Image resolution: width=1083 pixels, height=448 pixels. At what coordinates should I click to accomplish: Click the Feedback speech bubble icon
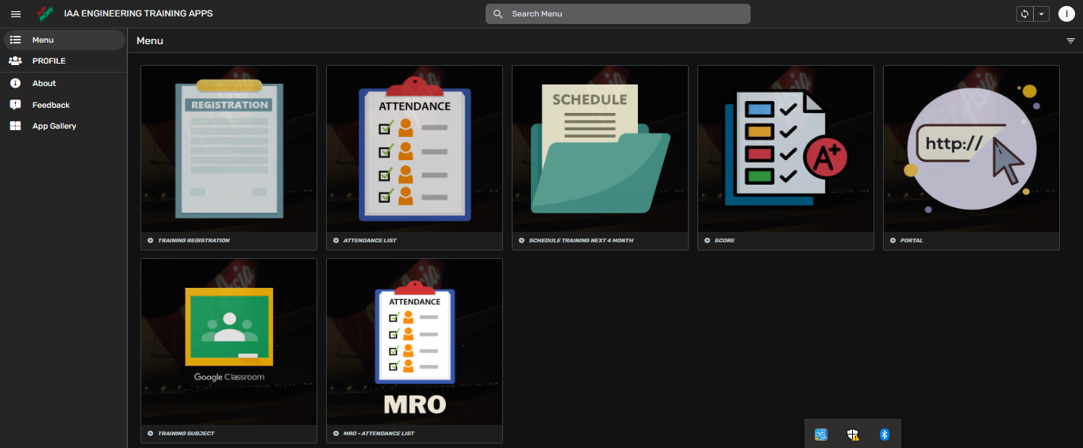(15, 105)
